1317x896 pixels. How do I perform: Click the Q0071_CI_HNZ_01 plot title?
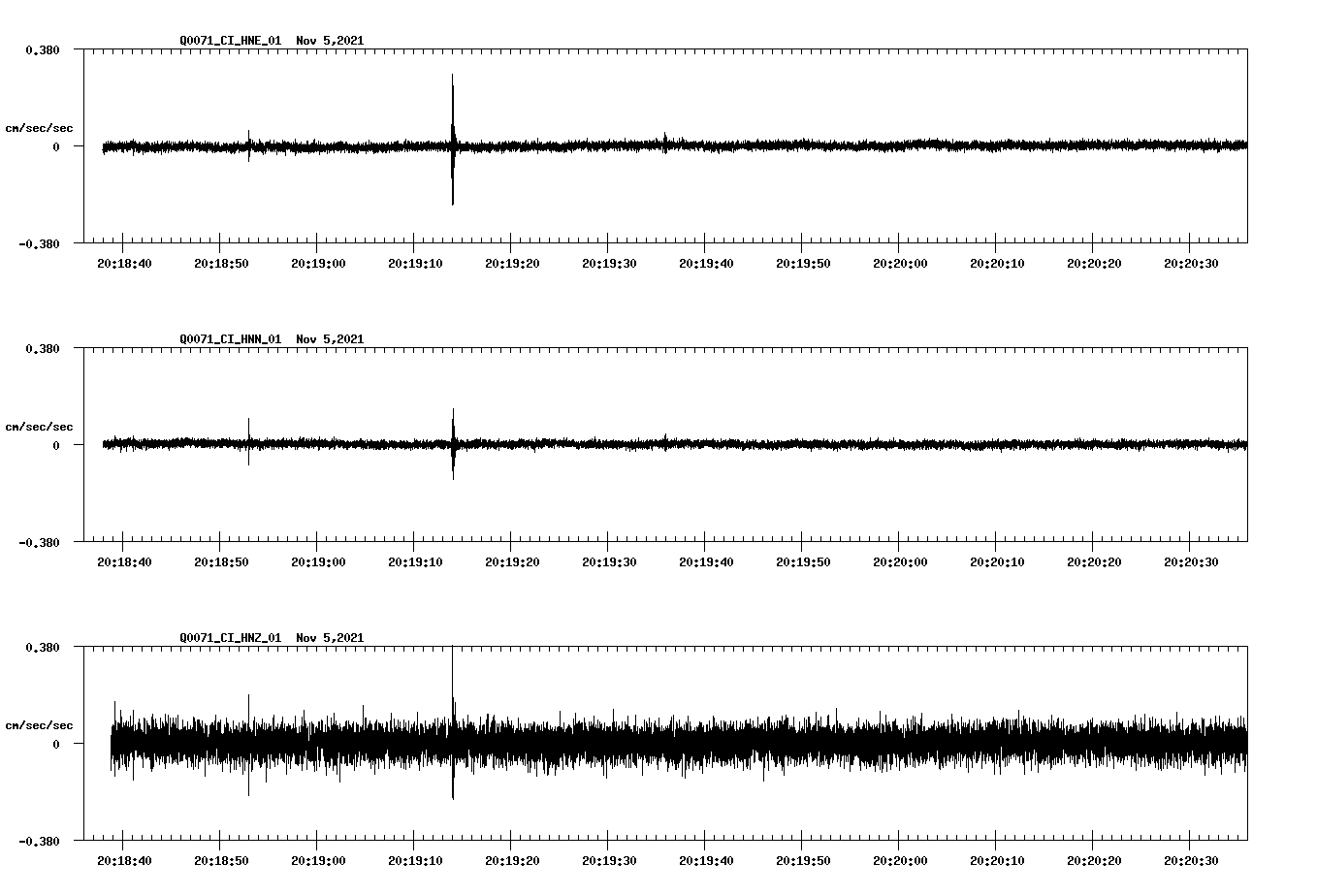(x=272, y=638)
